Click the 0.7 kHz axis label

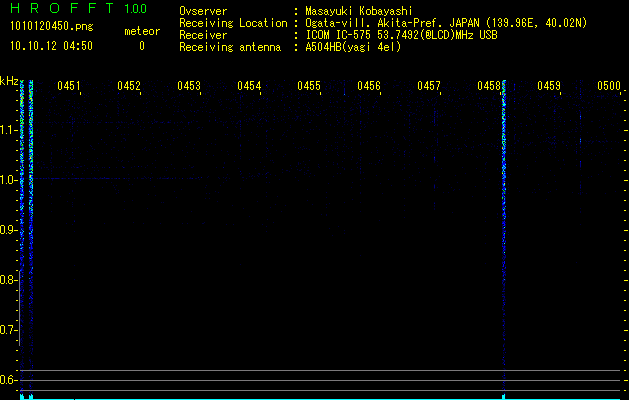(x=8, y=330)
